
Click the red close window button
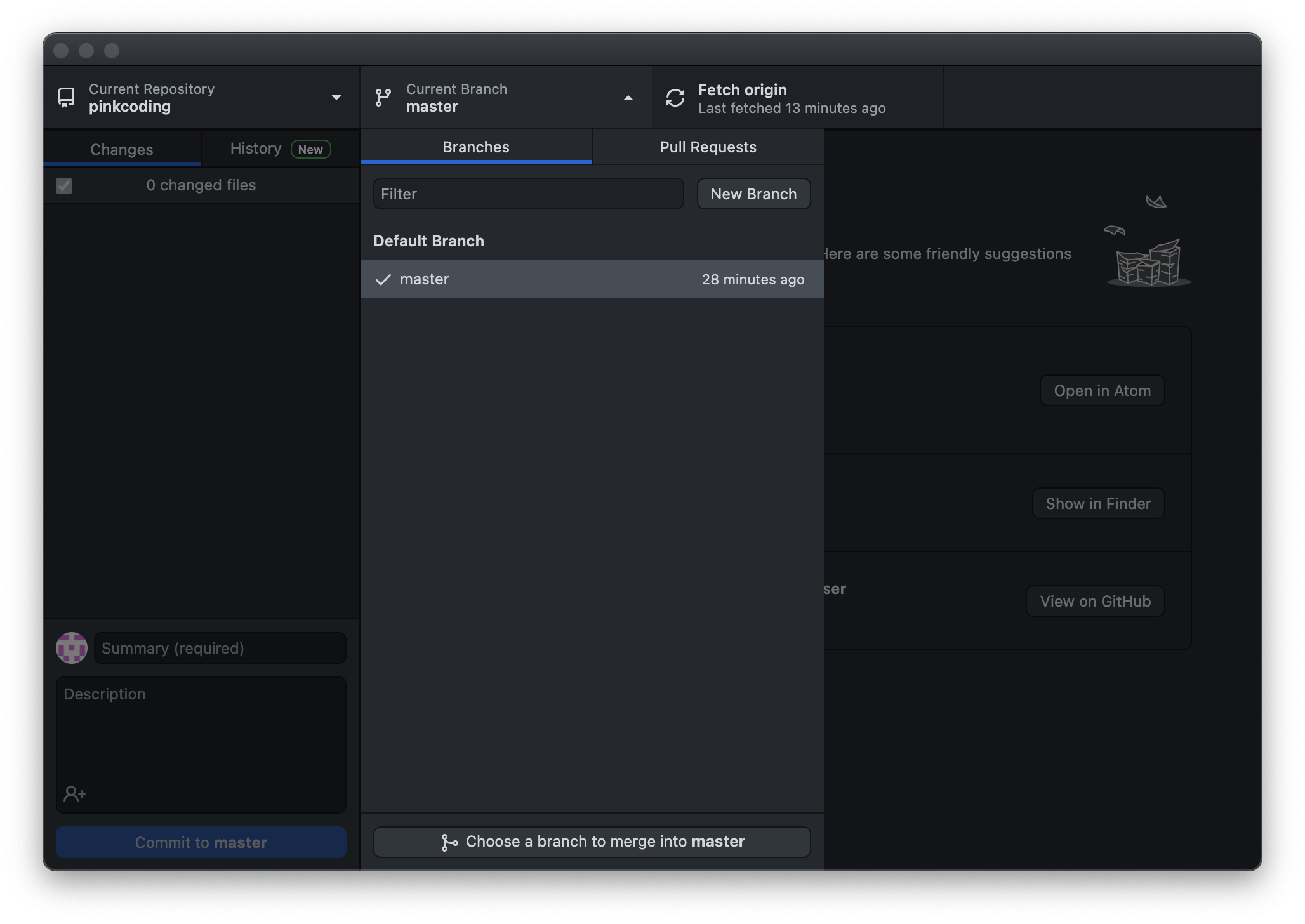61,51
